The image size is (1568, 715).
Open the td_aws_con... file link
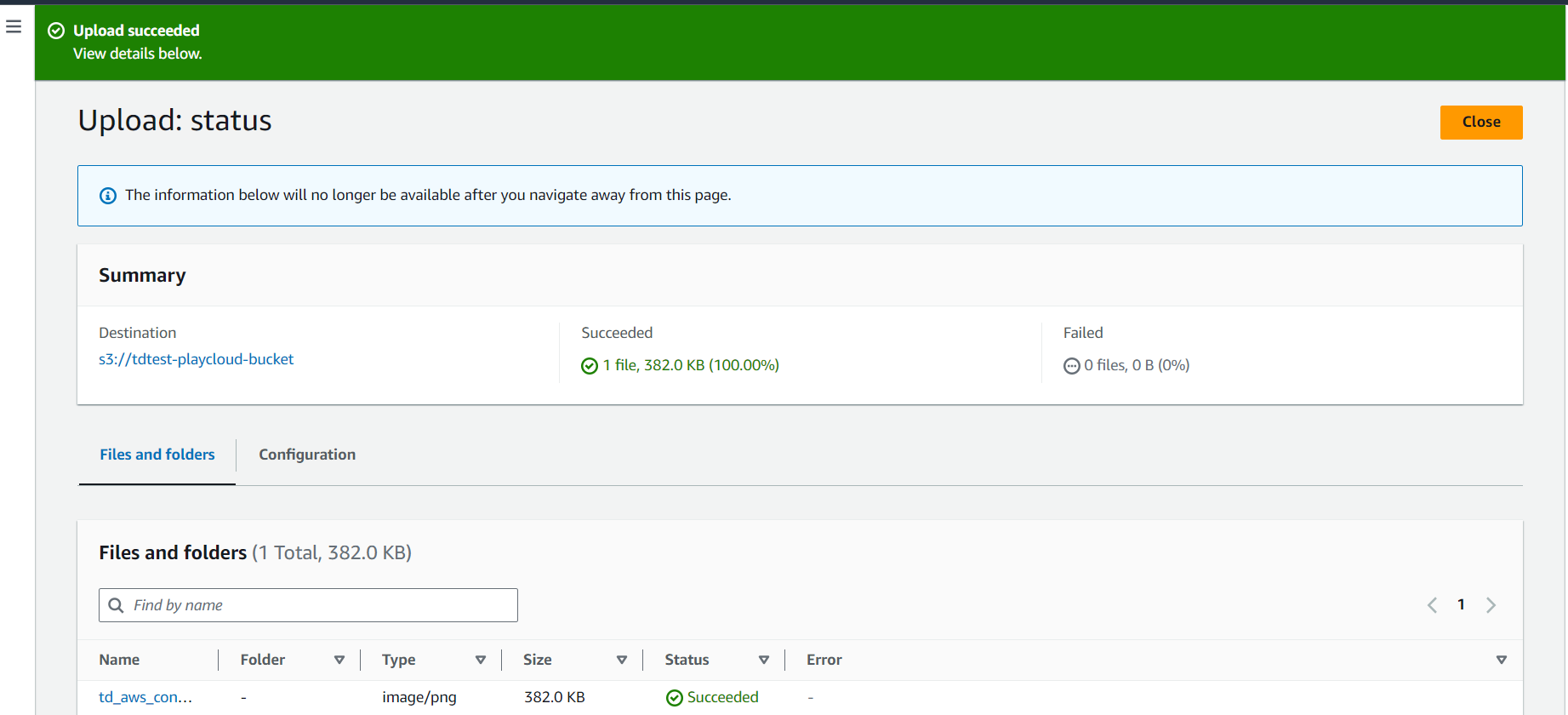point(145,697)
